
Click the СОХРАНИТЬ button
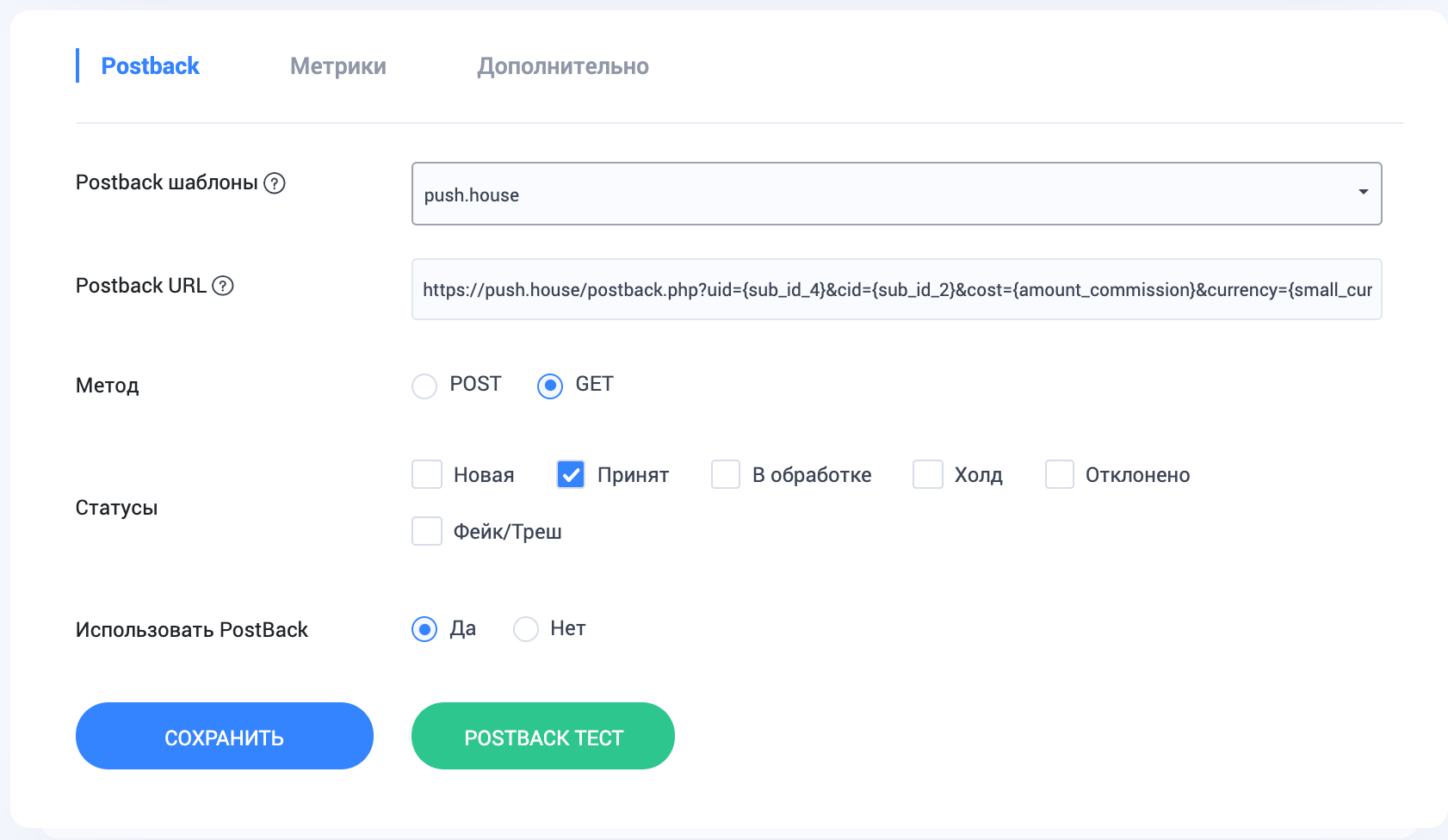pos(225,736)
